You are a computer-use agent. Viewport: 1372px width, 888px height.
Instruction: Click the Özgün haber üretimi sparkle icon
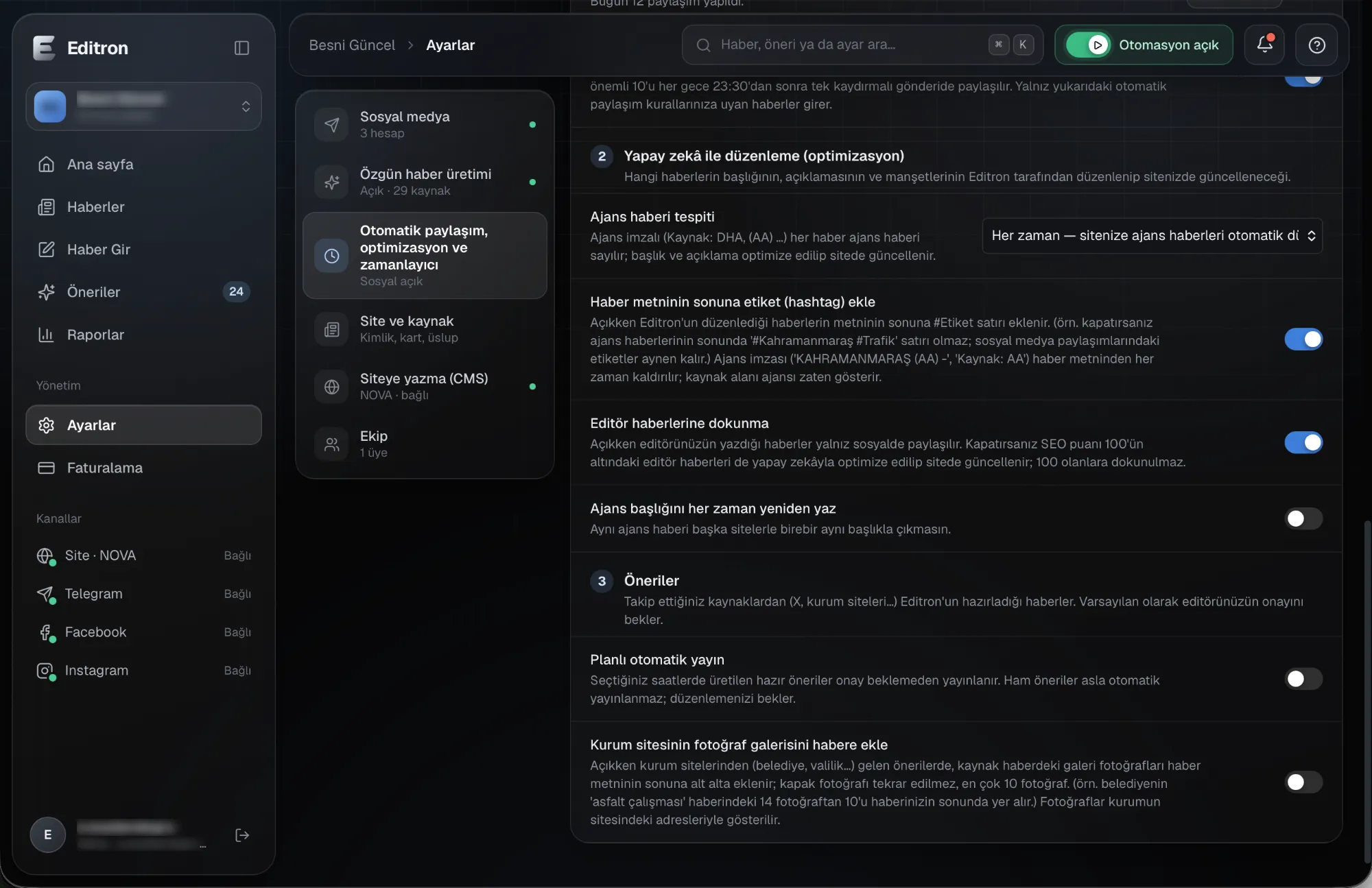[x=331, y=182]
